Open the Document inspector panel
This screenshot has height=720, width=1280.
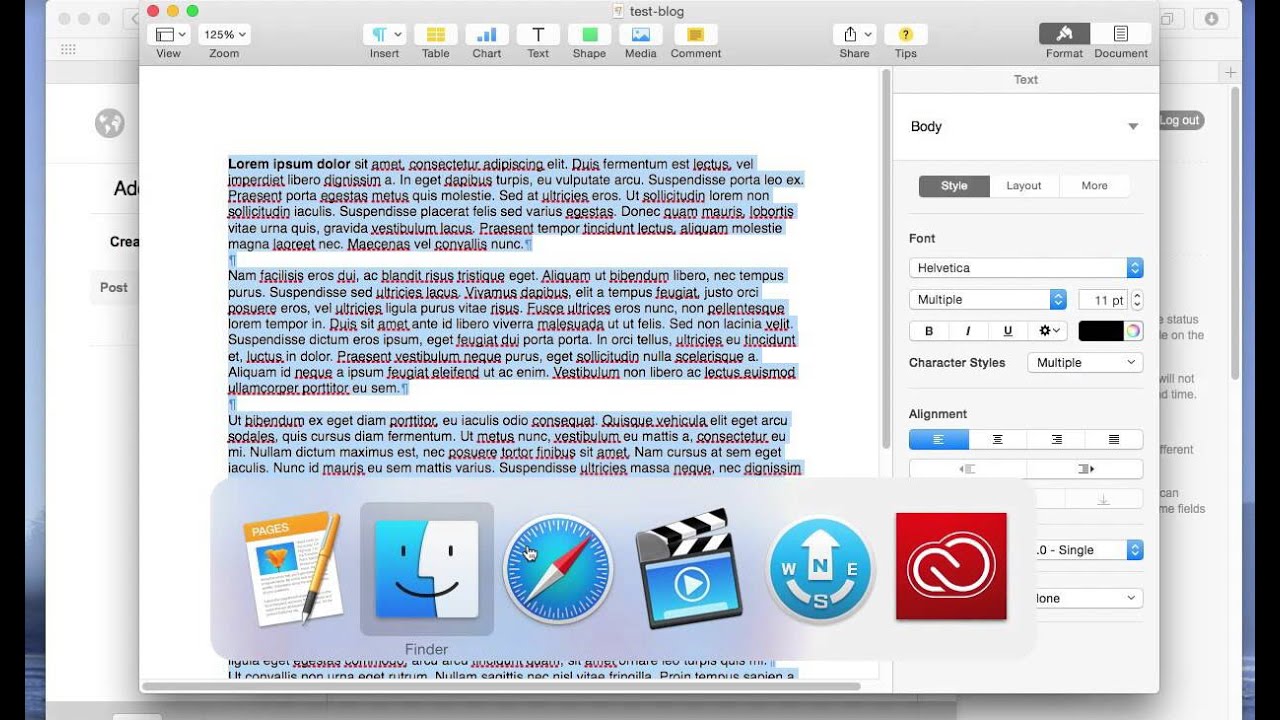pos(1121,34)
